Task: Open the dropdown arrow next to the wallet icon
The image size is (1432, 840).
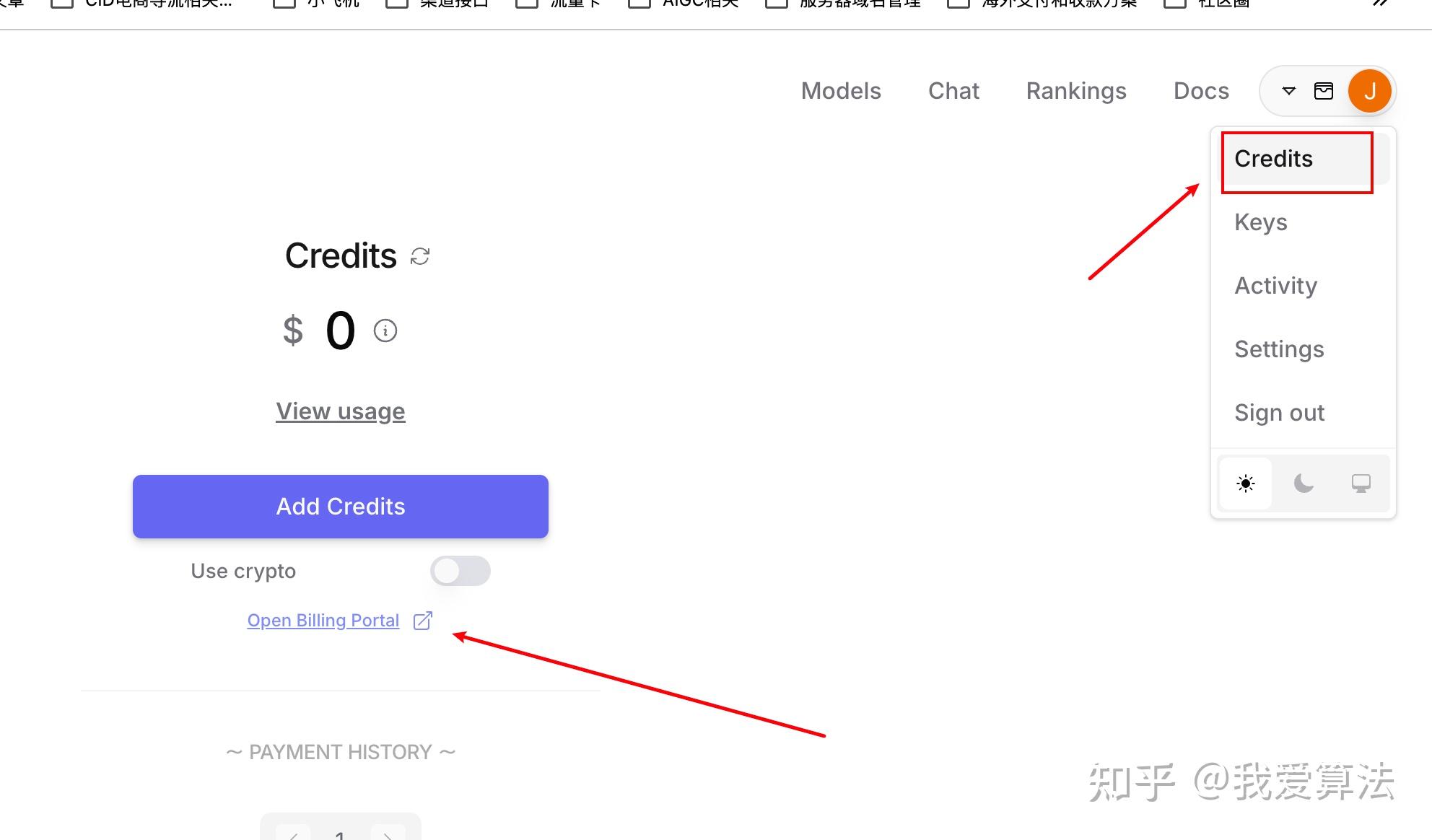Action: coord(1288,91)
